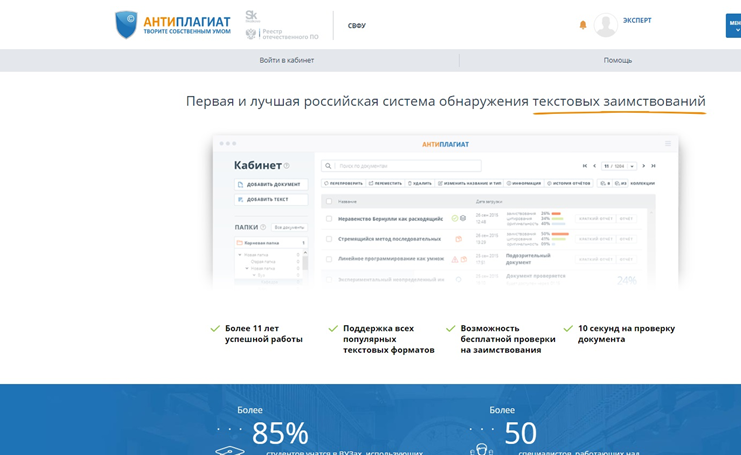Click КРАТКИЙ ОТЧЁТ for Неравенство Бернулли

[595, 219]
